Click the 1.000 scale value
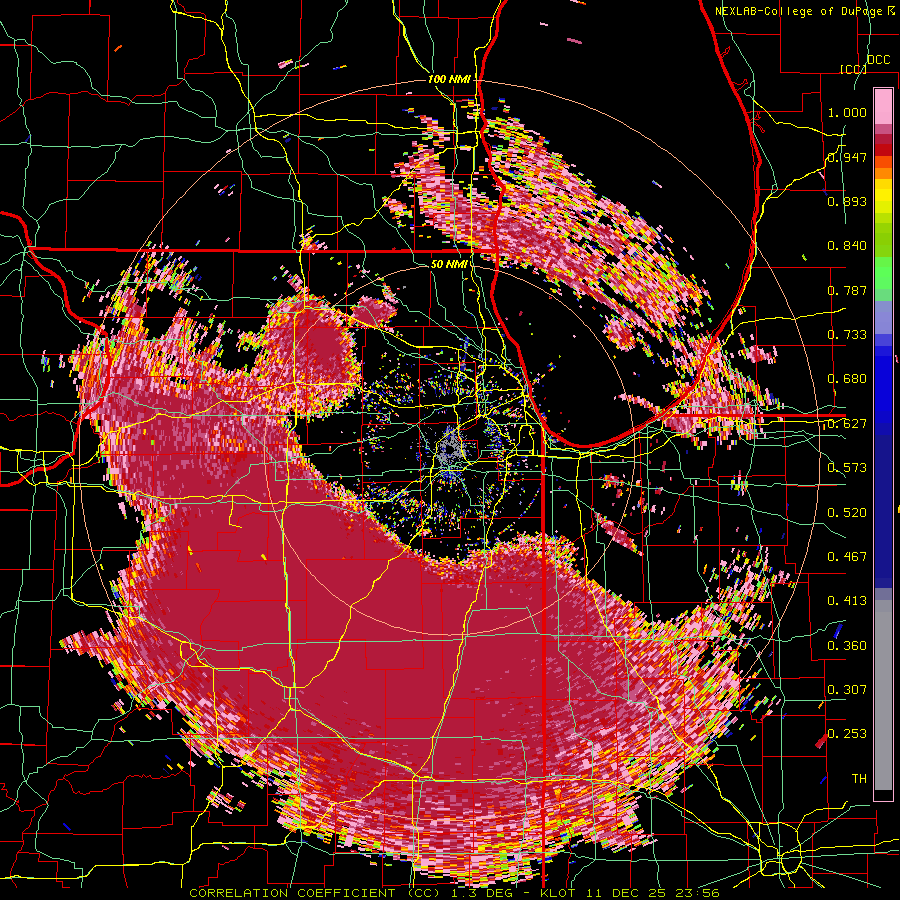Viewport: 900px width, 900px height. point(847,112)
